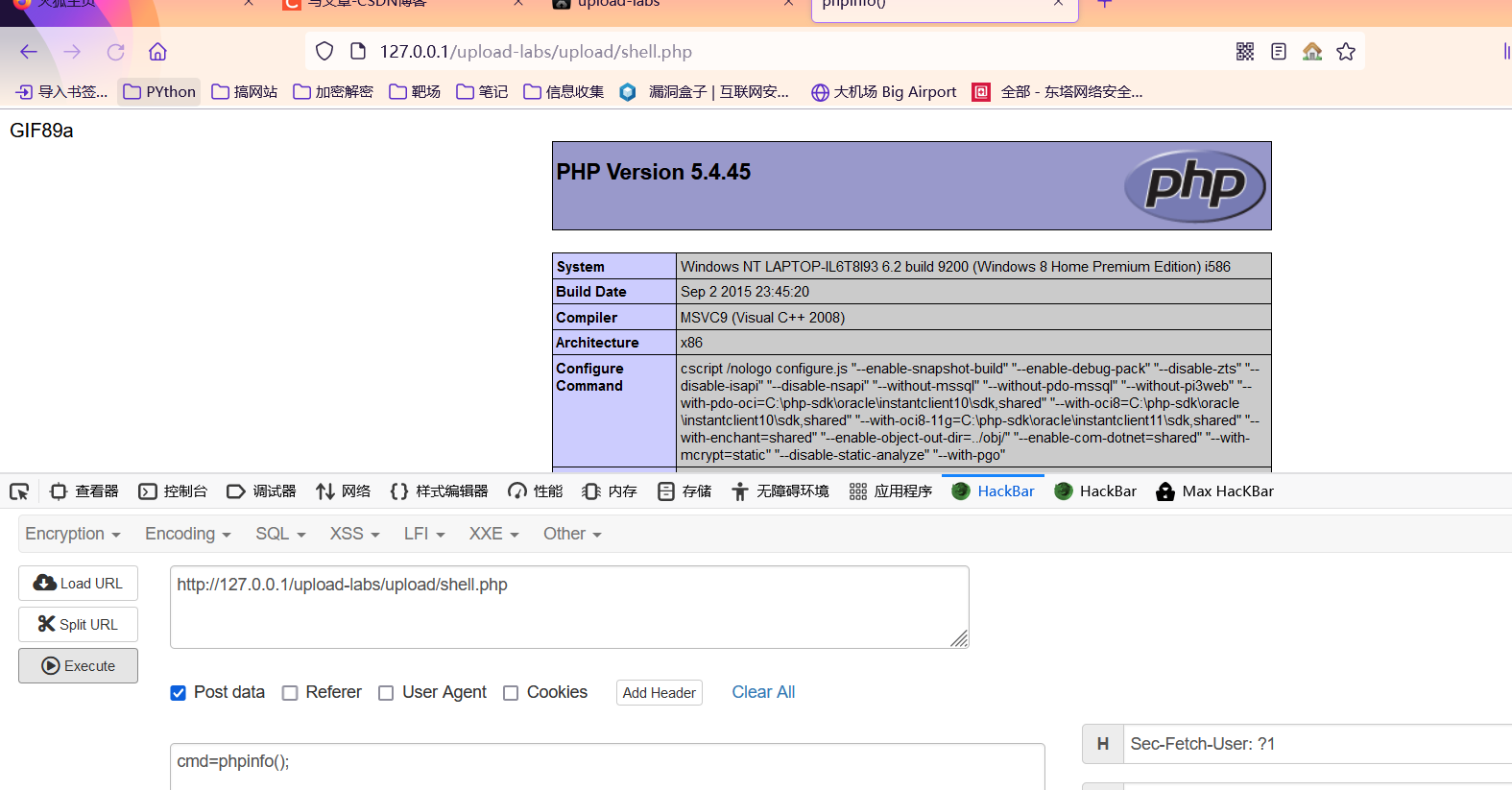
Task: Click the Clear All link
Action: click(x=763, y=692)
